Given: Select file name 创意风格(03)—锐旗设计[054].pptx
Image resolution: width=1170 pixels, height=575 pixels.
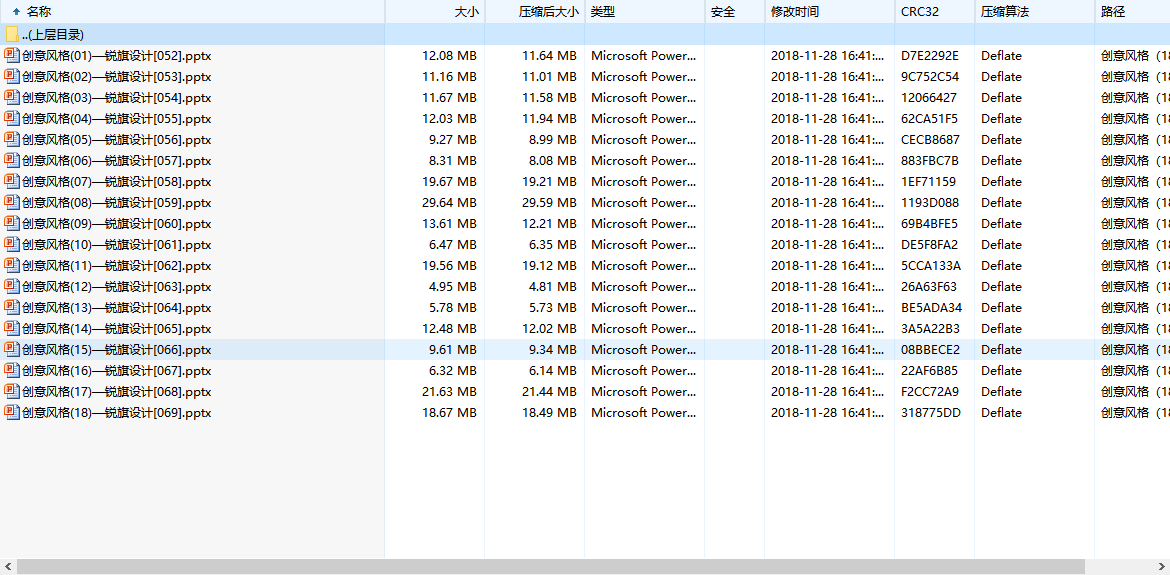Looking at the screenshot, I should click(116, 97).
